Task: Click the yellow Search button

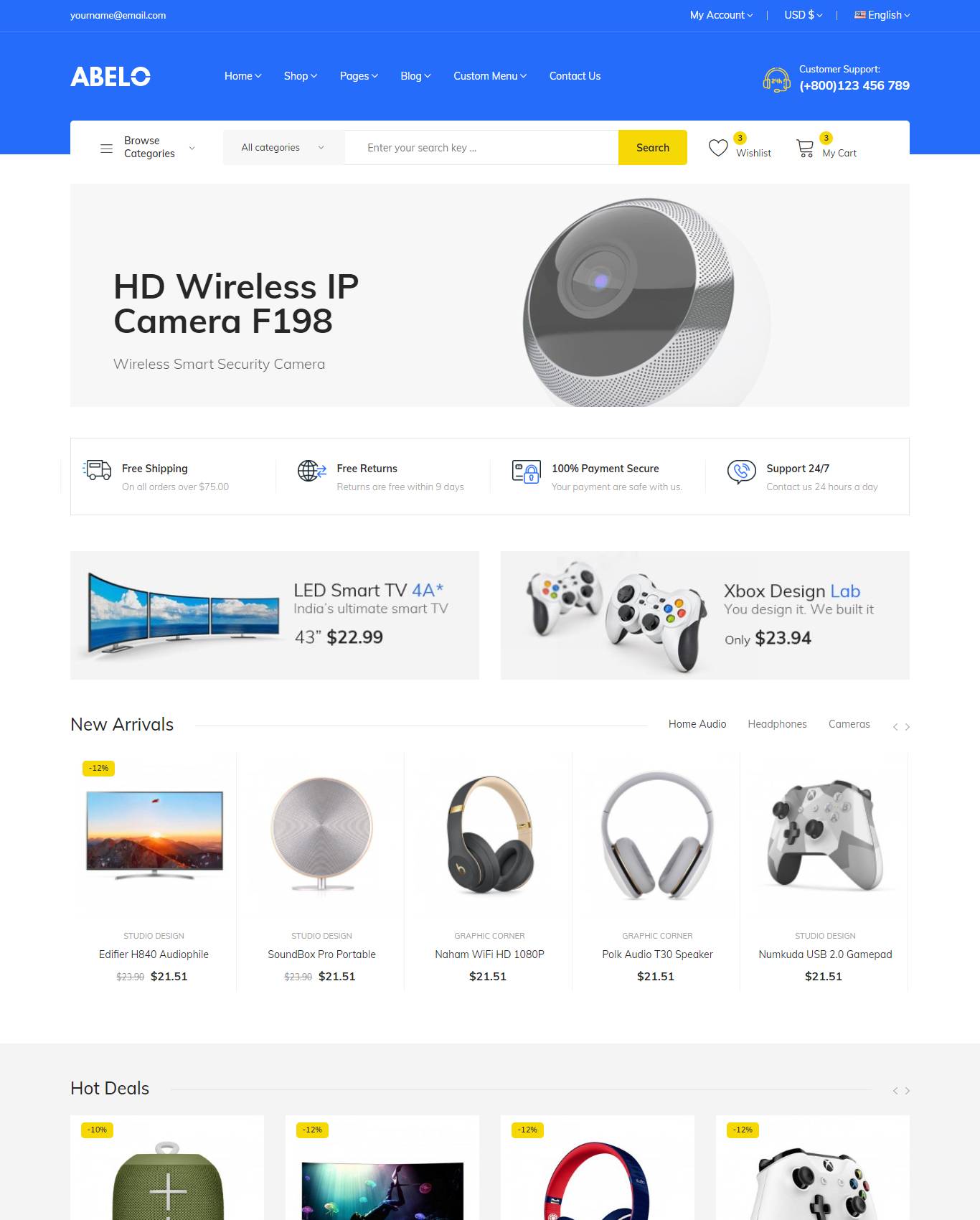Action: (653, 147)
